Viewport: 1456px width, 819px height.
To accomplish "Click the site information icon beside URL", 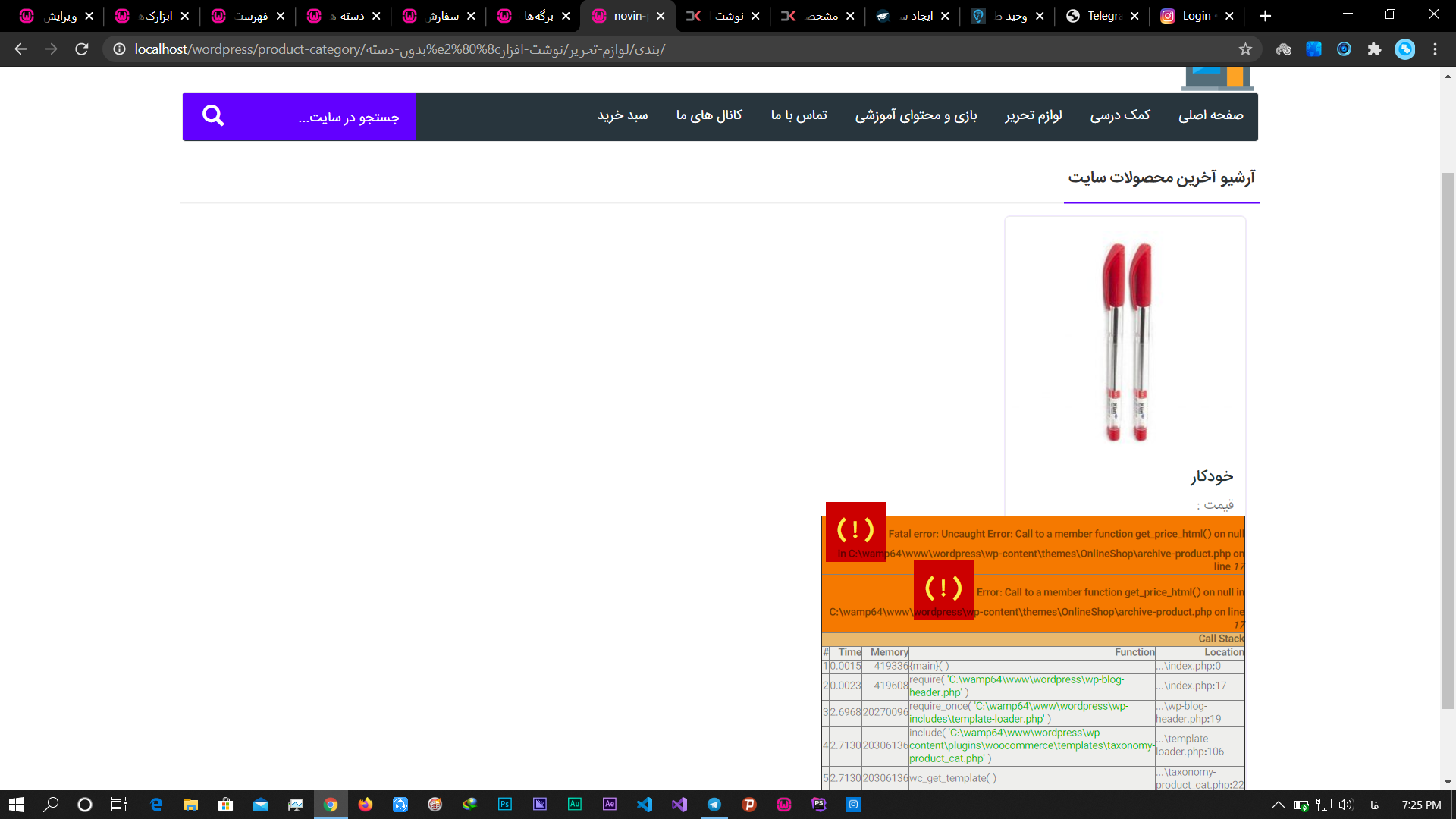I will (119, 49).
